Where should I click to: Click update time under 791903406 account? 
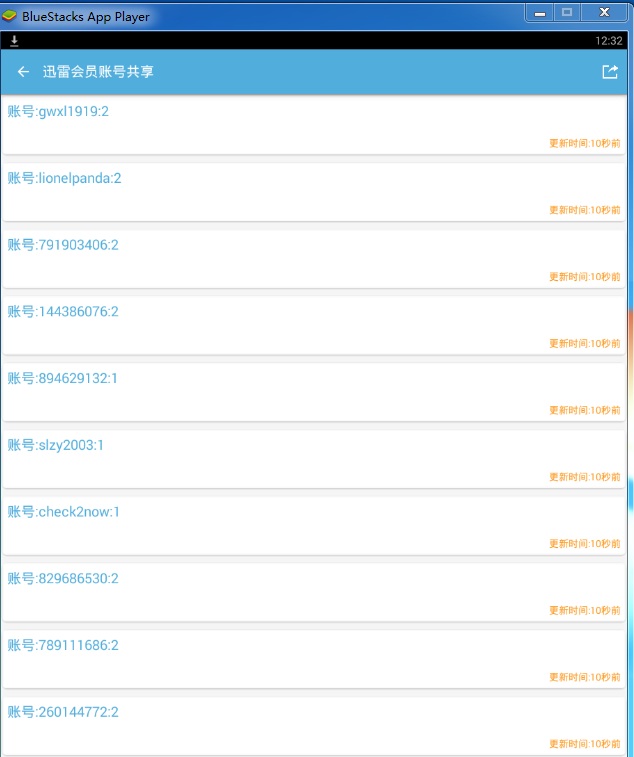[585, 277]
